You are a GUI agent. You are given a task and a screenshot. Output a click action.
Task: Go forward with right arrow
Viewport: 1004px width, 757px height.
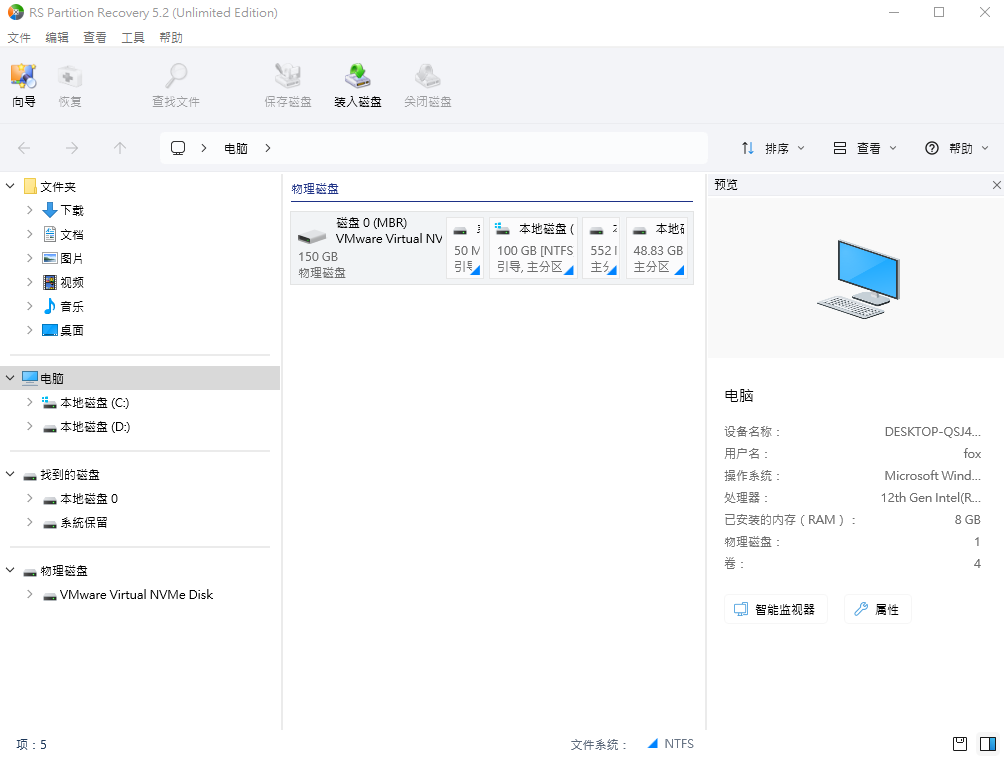[x=72, y=148]
